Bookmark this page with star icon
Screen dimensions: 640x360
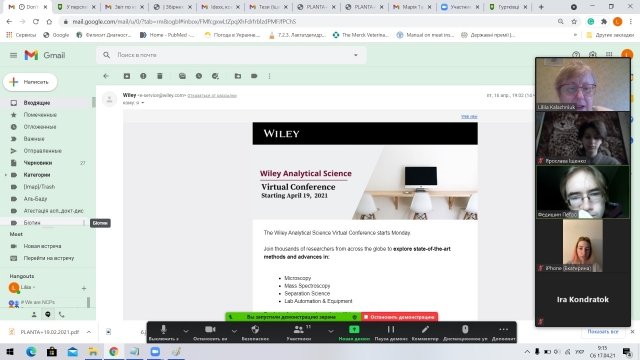(574, 21)
